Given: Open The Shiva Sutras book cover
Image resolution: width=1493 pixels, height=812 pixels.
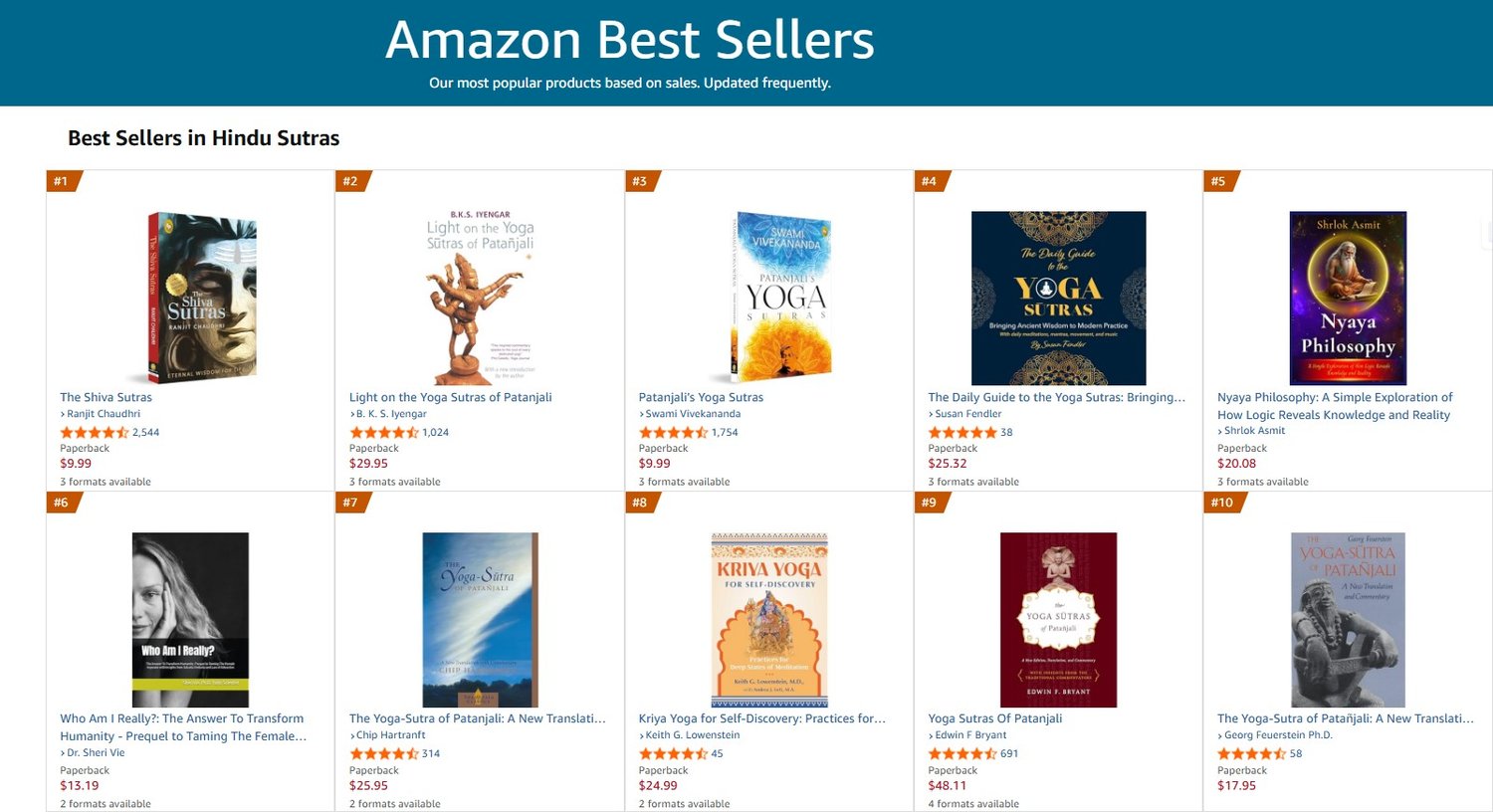Looking at the screenshot, I should pyautogui.click(x=202, y=298).
